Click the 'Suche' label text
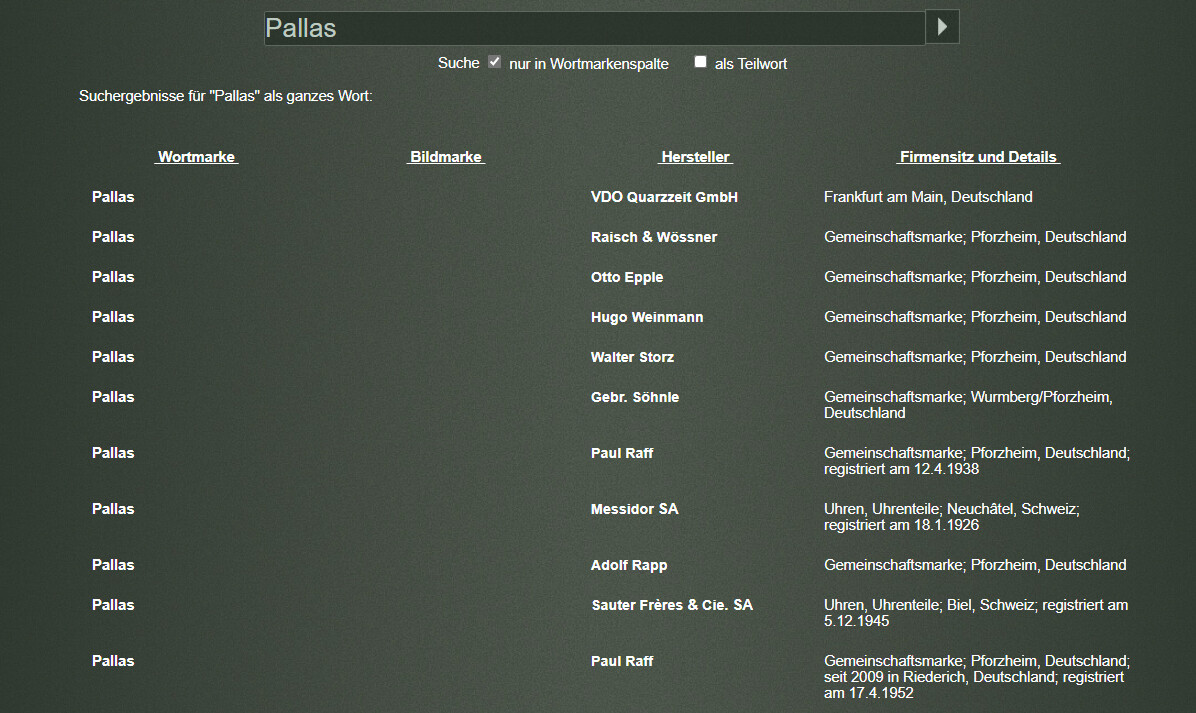Image resolution: width=1196 pixels, height=713 pixels. coord(458,63)
